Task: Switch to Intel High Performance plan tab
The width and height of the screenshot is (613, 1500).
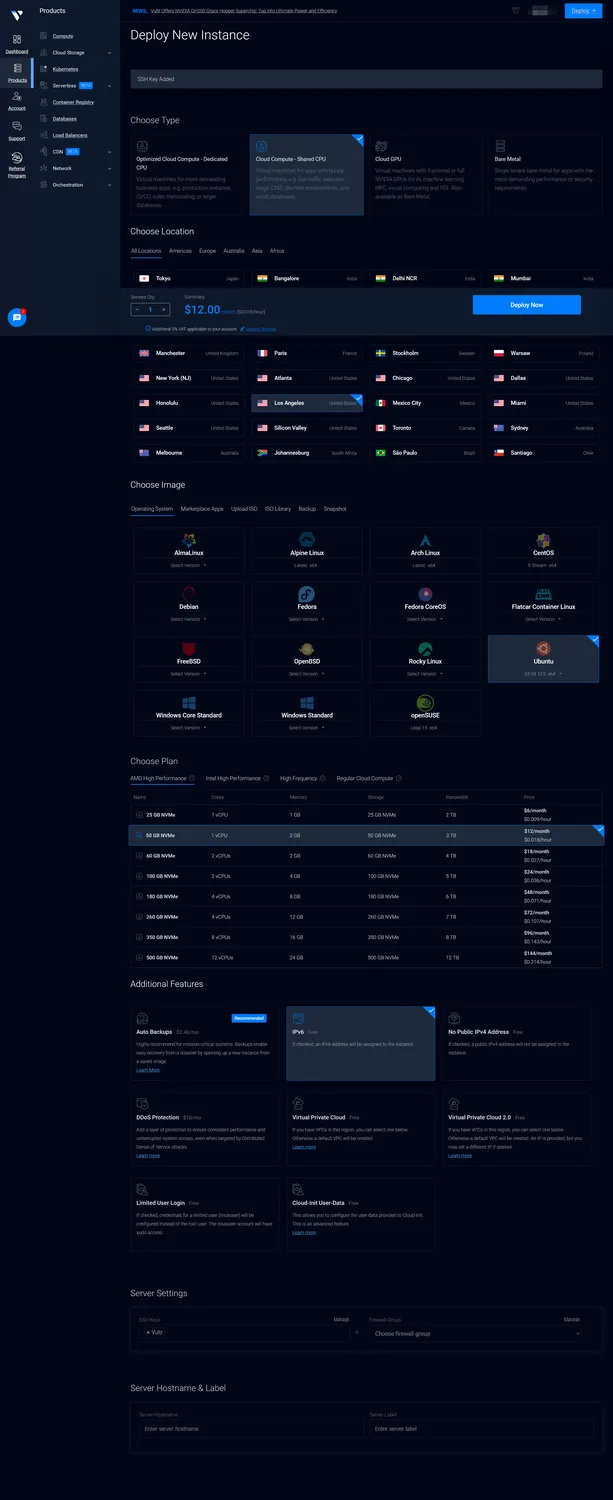Action: tap(233, 778)
